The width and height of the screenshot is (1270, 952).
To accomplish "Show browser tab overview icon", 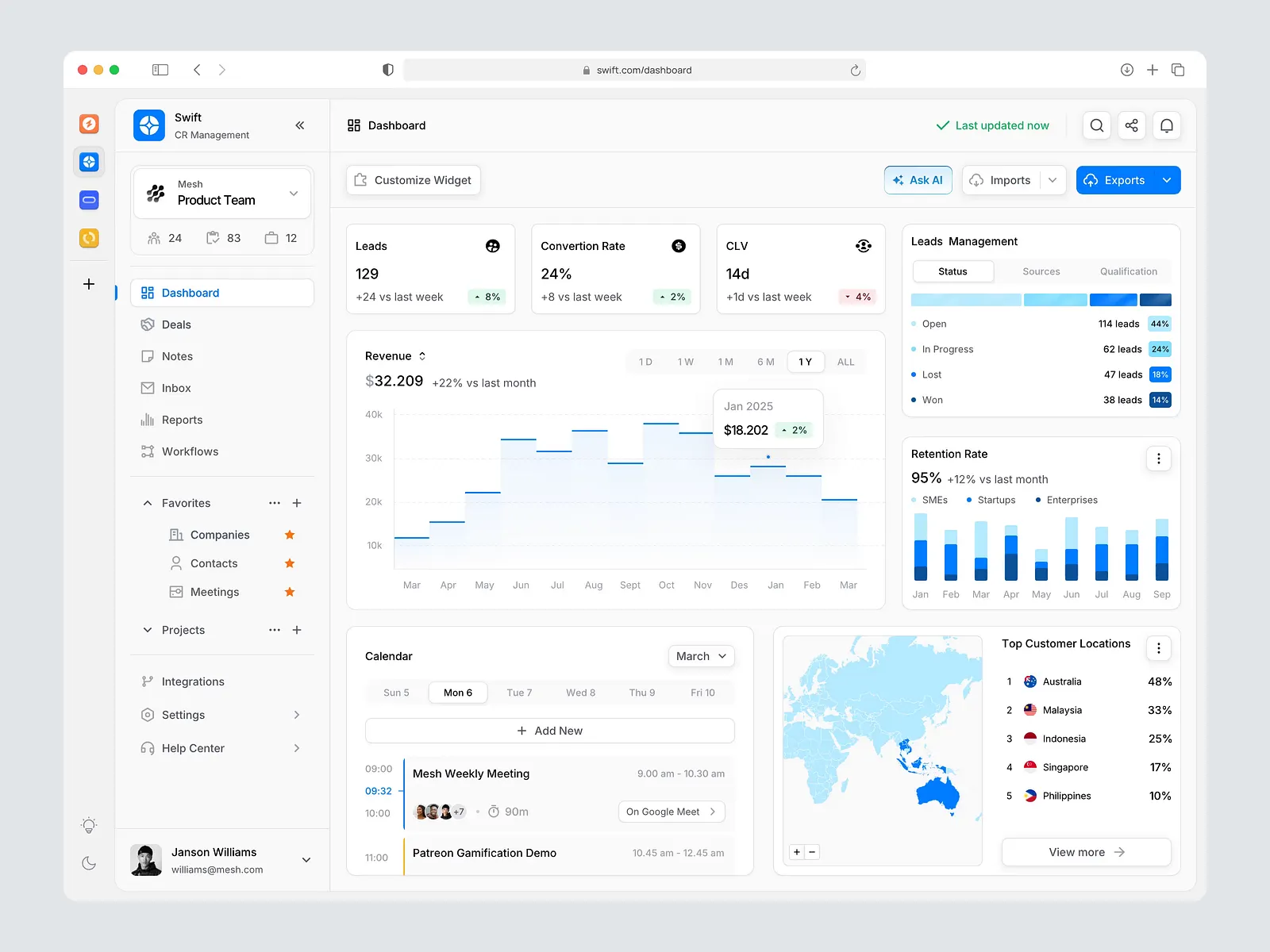I will pyautogui.click(x=1178, y=70).
